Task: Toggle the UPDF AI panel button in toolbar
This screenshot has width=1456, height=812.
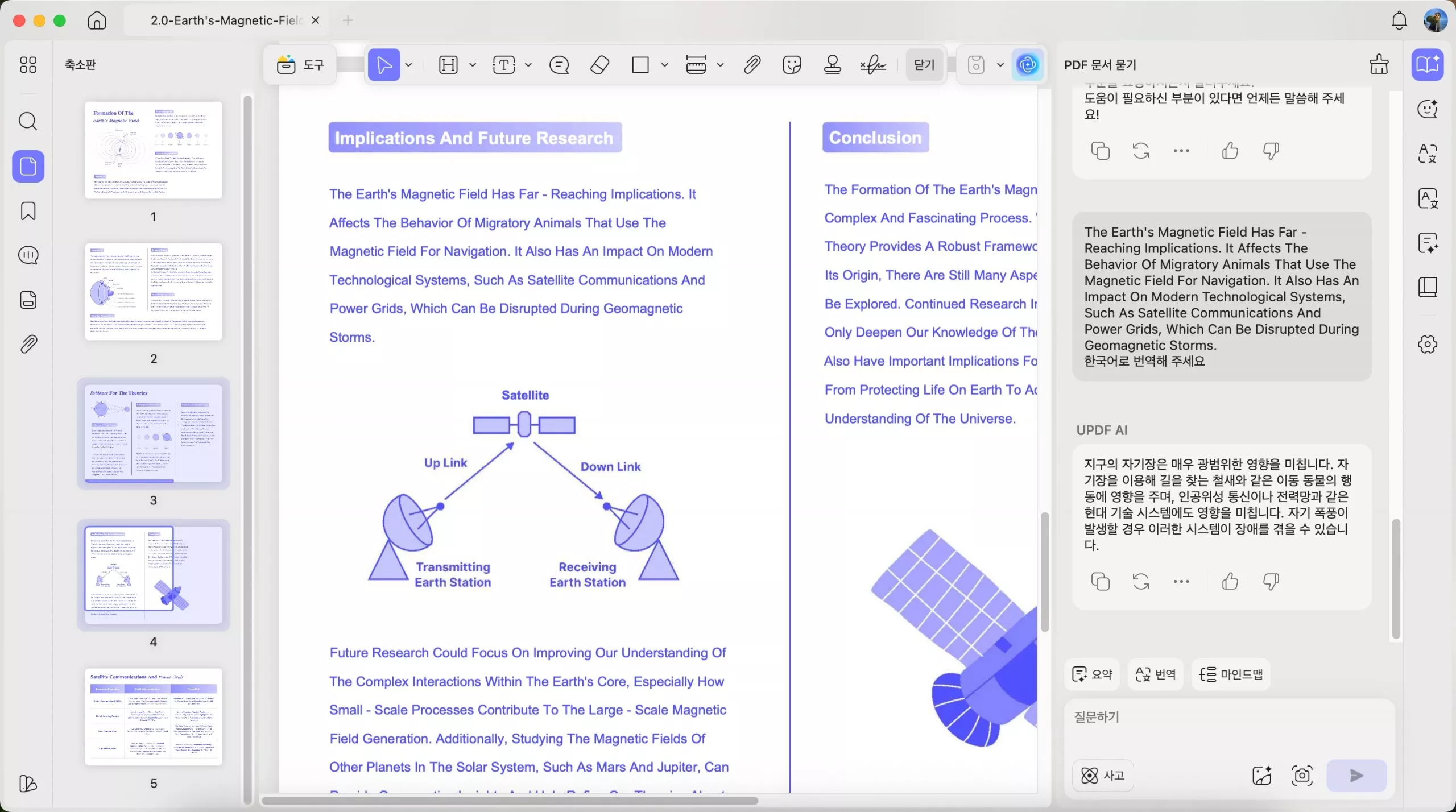Action: coord(1027,65)
